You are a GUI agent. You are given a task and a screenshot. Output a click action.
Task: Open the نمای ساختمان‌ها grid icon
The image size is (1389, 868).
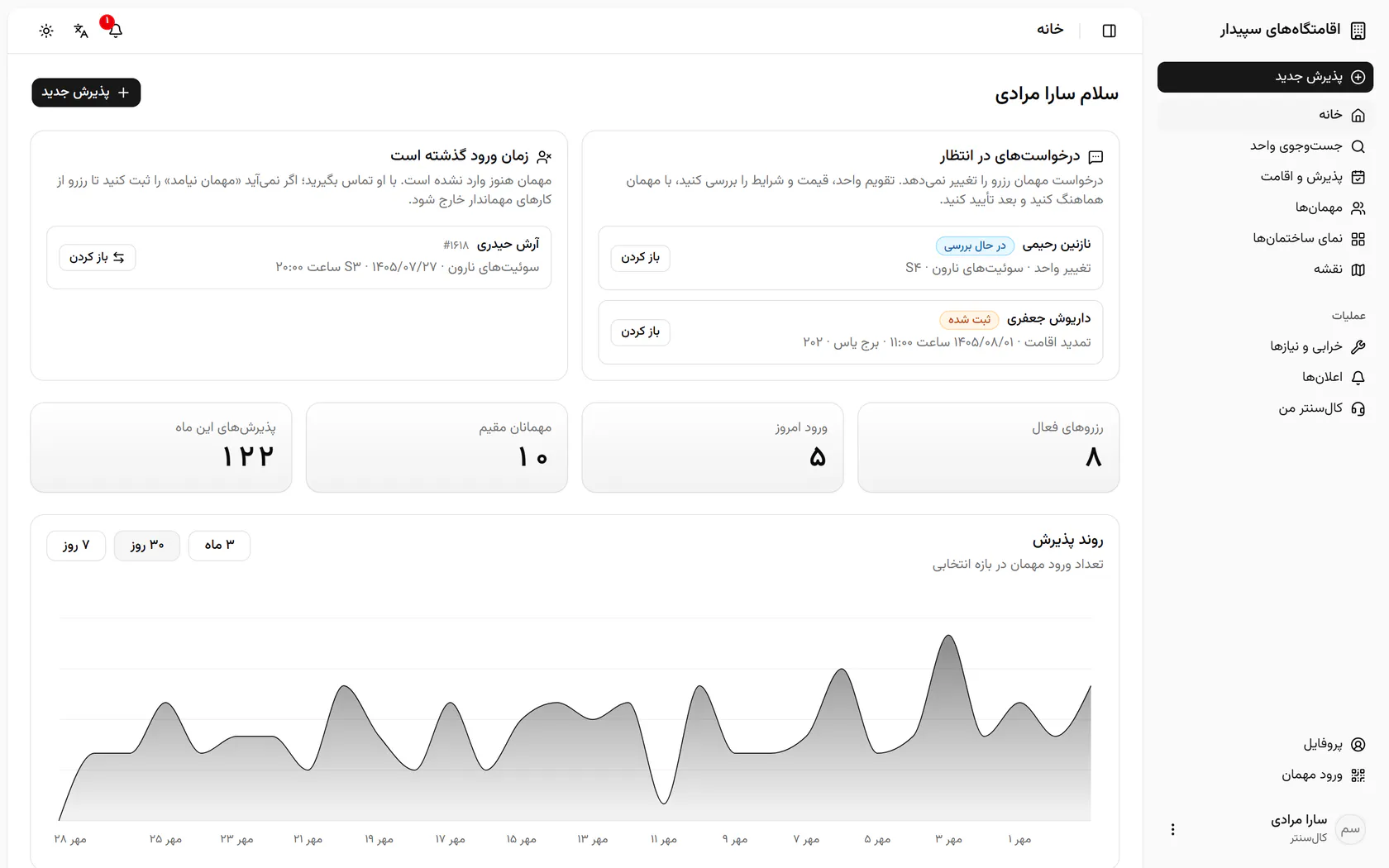(x=1358, y=239)
